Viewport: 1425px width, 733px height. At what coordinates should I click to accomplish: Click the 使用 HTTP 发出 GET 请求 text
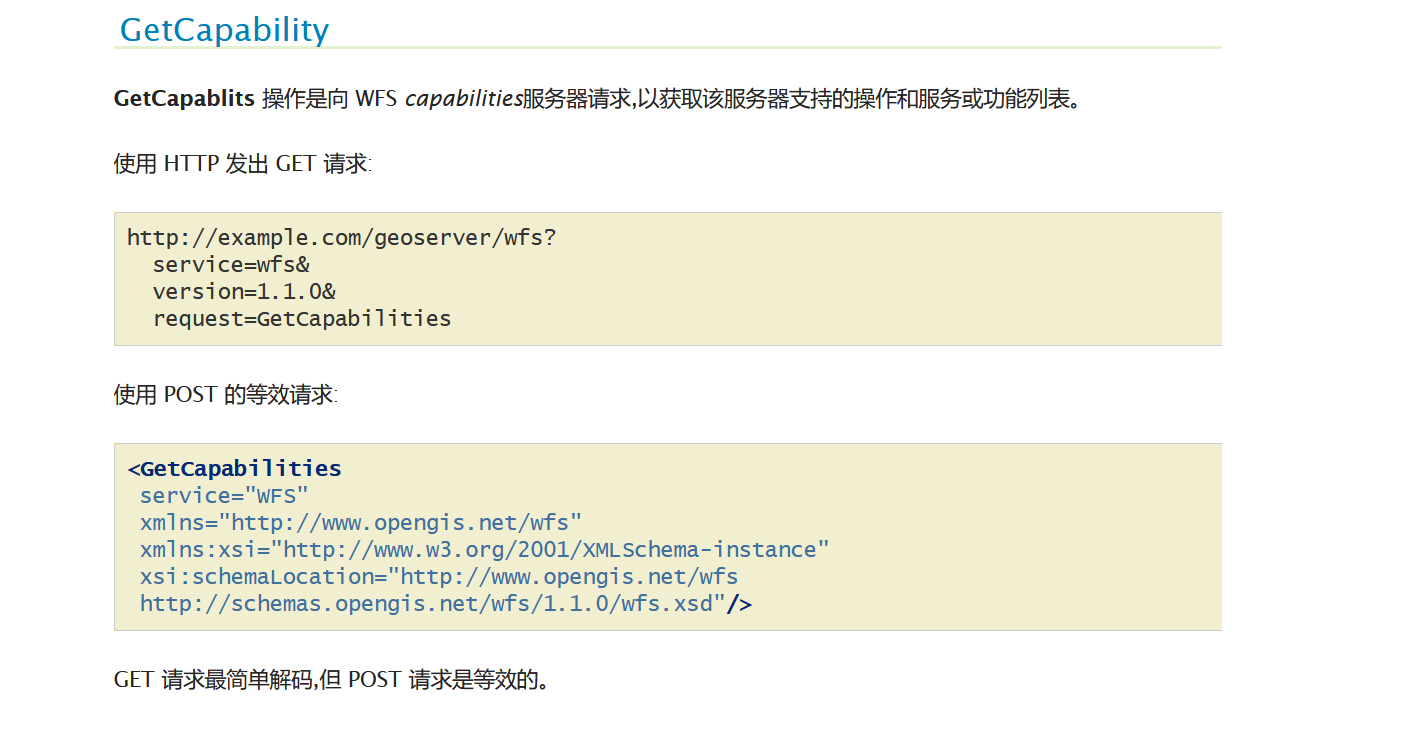[242, 164]
